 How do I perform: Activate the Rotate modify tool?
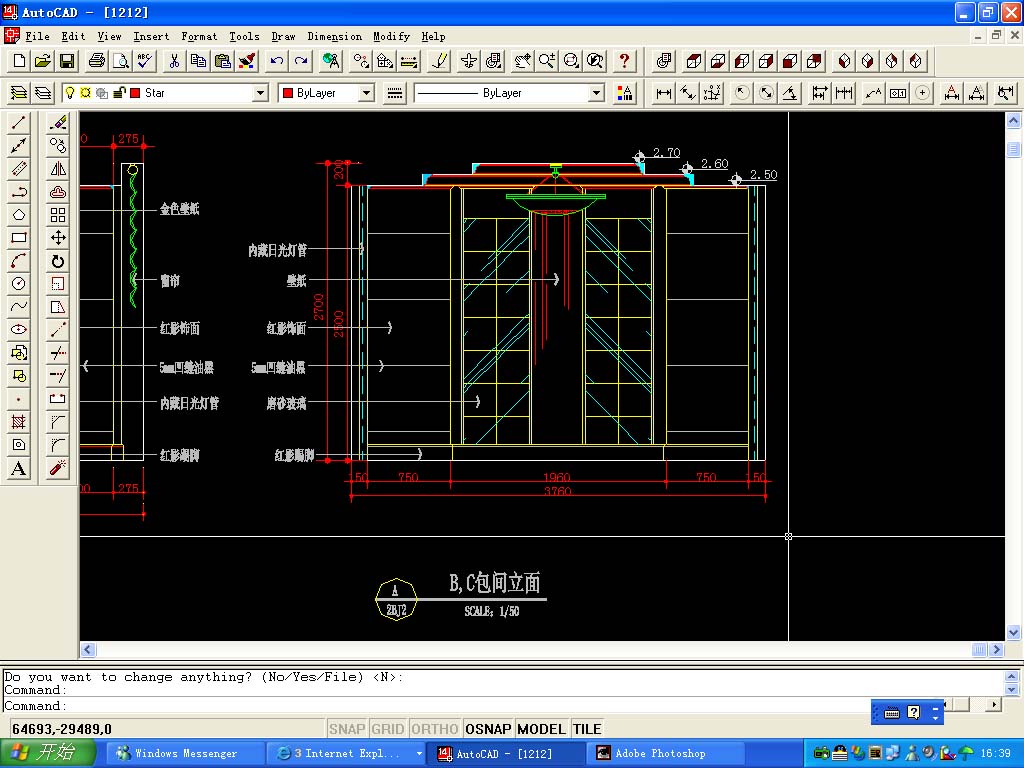pos(58,261)
